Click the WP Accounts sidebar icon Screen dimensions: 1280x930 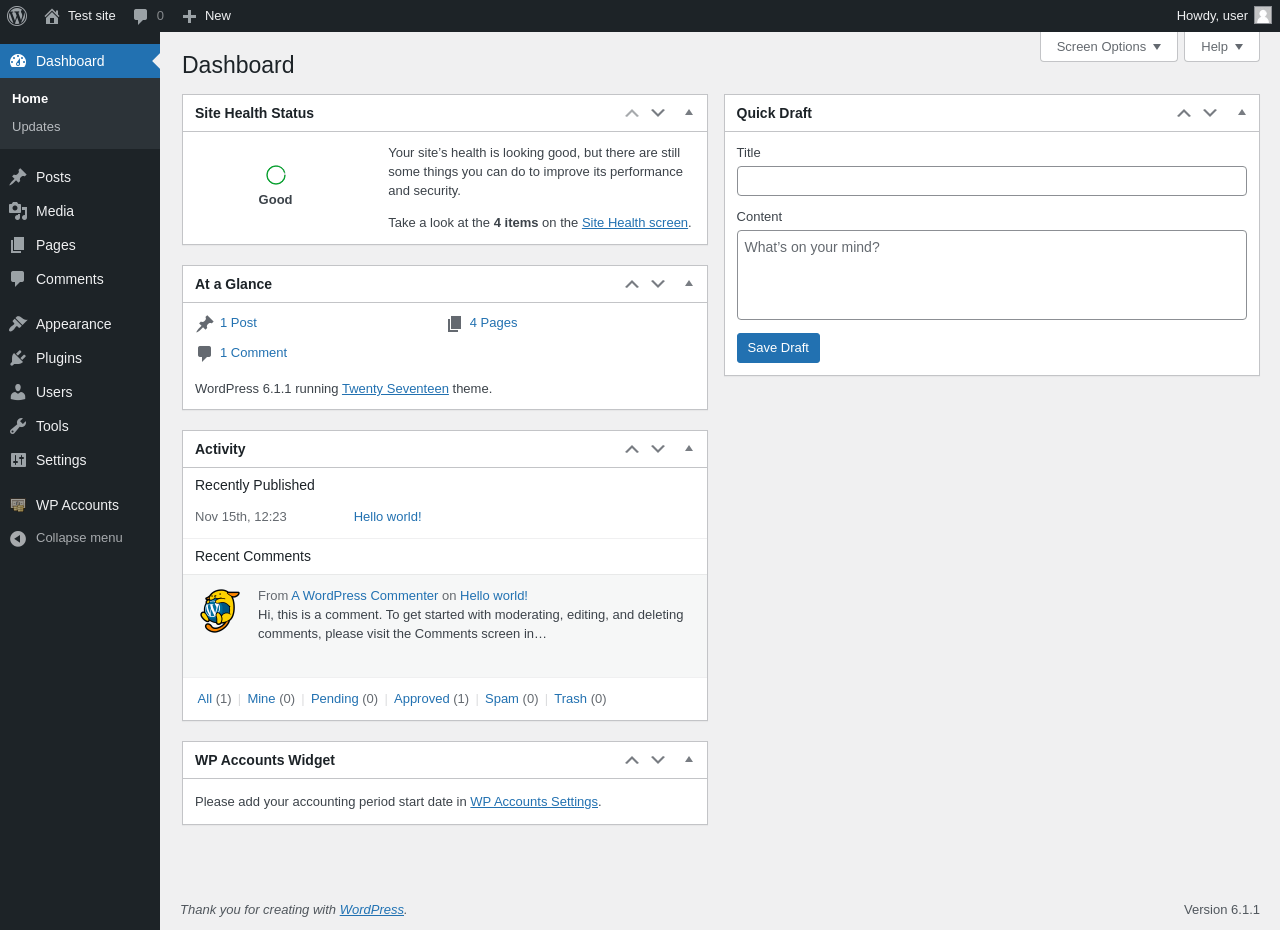(x=18, y=505)
